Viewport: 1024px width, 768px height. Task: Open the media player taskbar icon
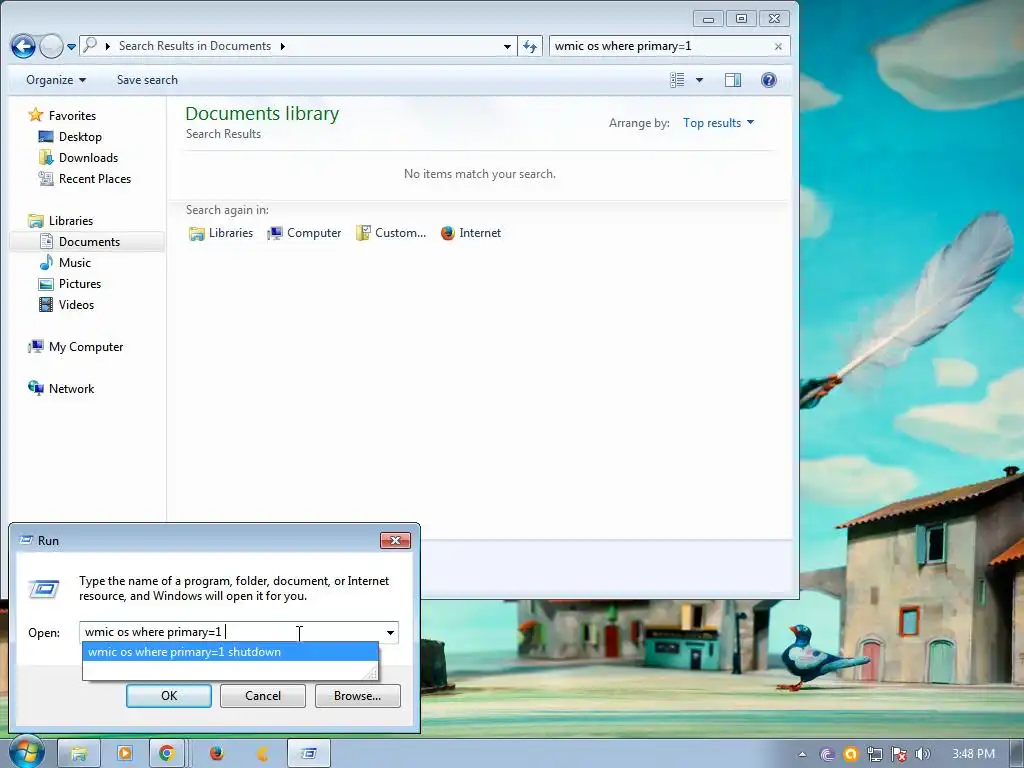[x=124, y=754]
